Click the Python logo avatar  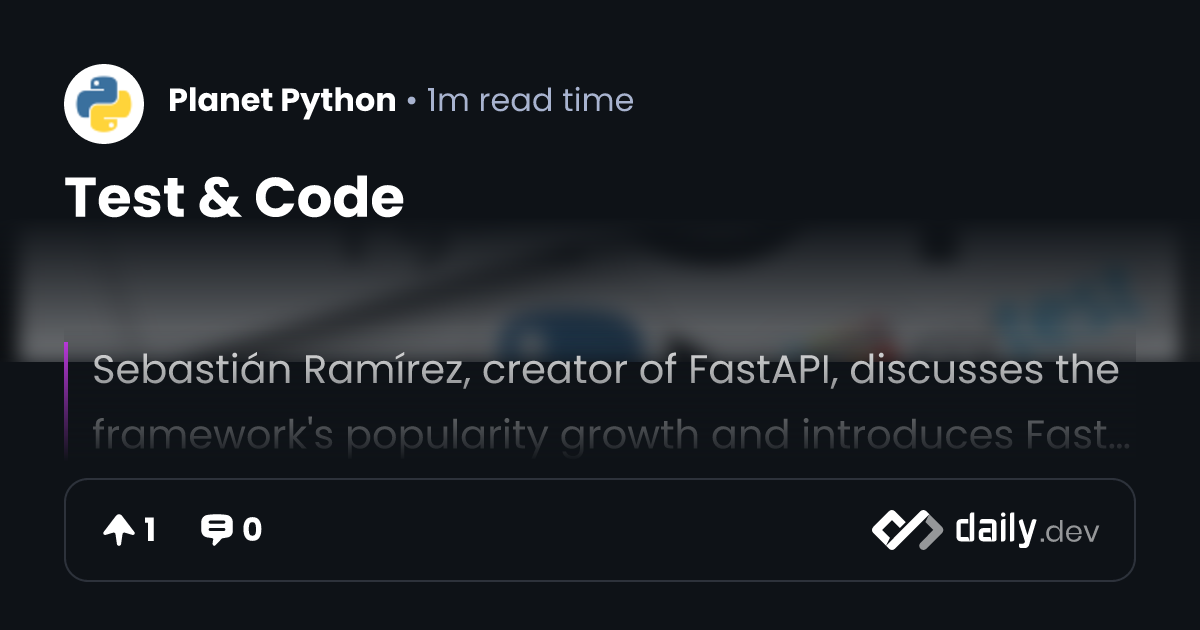[x=104, y=104]
